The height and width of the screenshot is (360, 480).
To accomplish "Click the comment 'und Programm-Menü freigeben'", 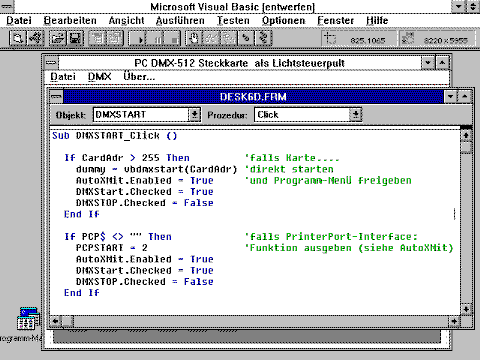I will 328,180.
